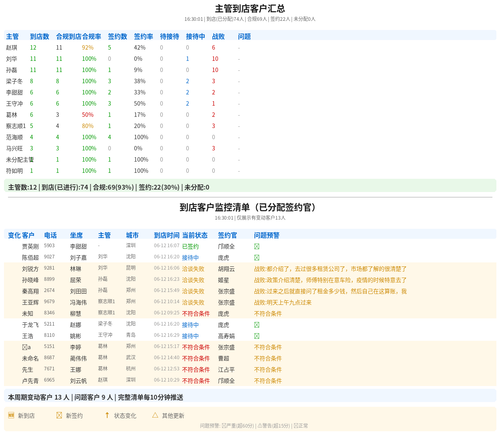The height and width of the screenshot is (448, 500).
Task: Click the 到店数 column header
Action: tap(39, 36)
